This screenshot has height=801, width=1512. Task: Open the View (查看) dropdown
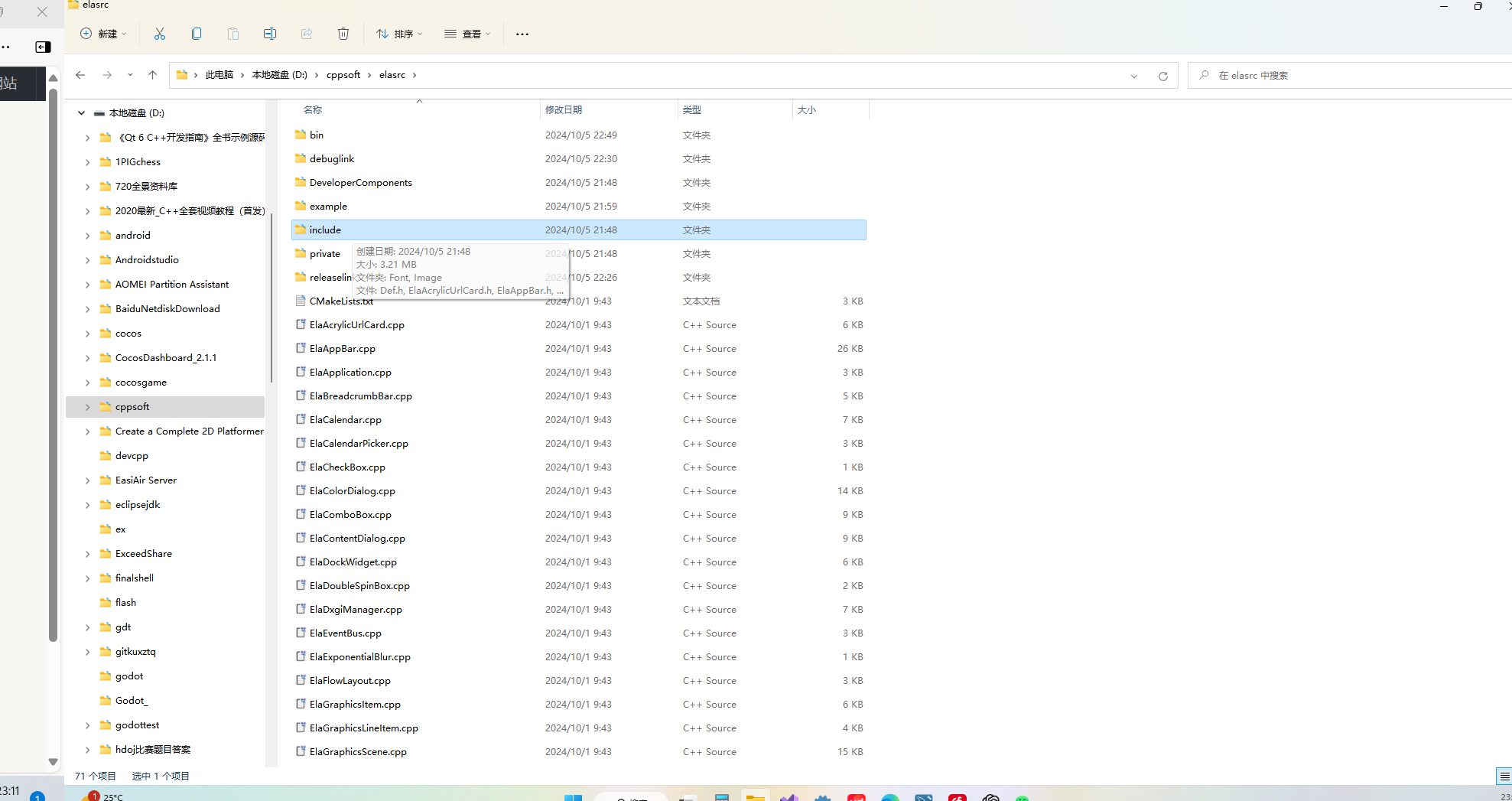click(467, 34)
